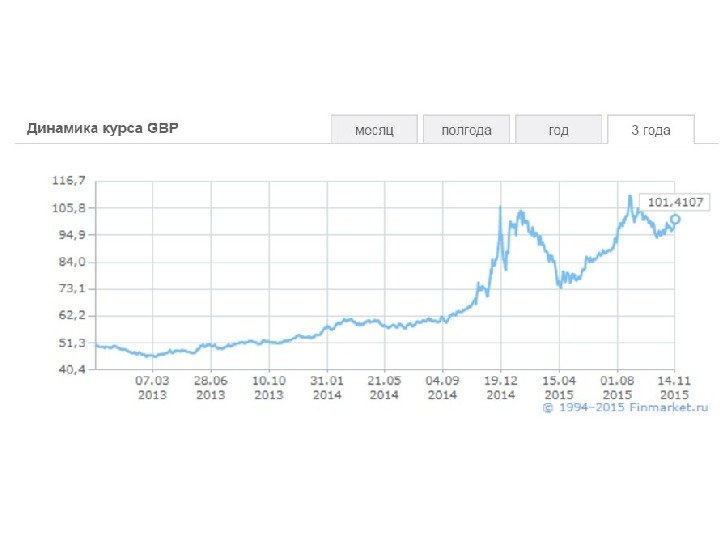Switch to the месяц period tab
The width and height of the screenshot is (720, 540).
tap(374, 130)
